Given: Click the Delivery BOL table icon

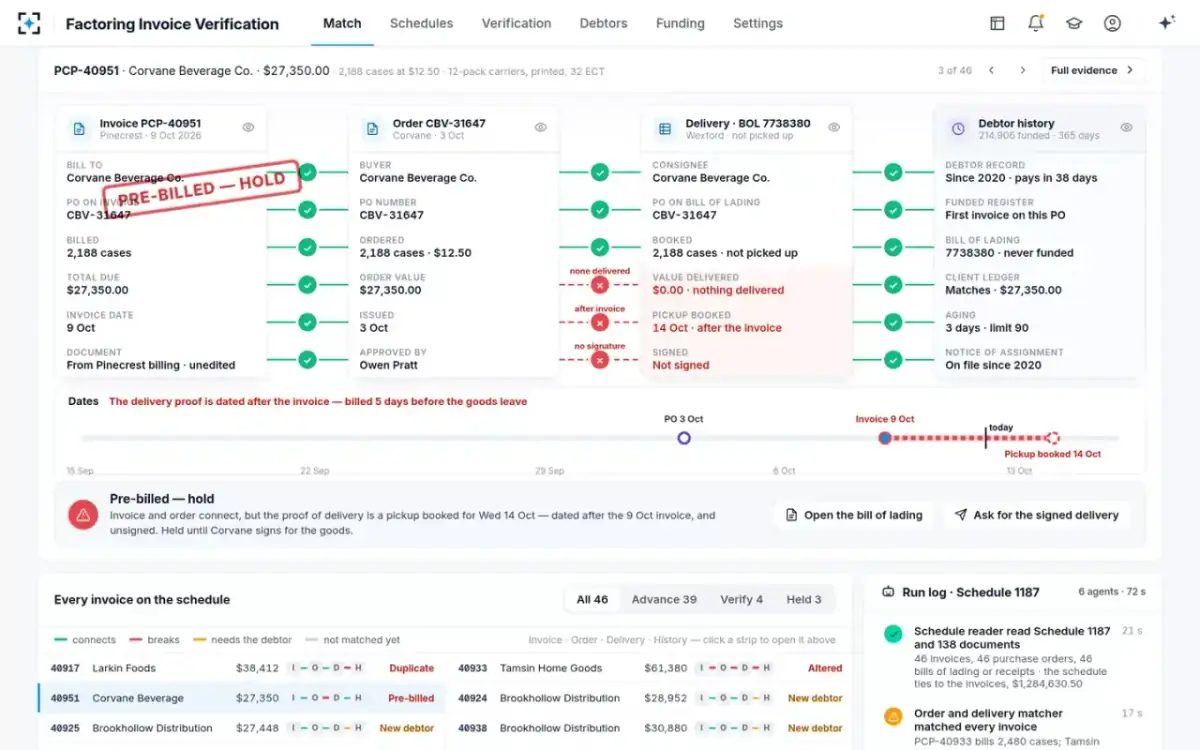Looking at the screenshot, I should 664,129.
